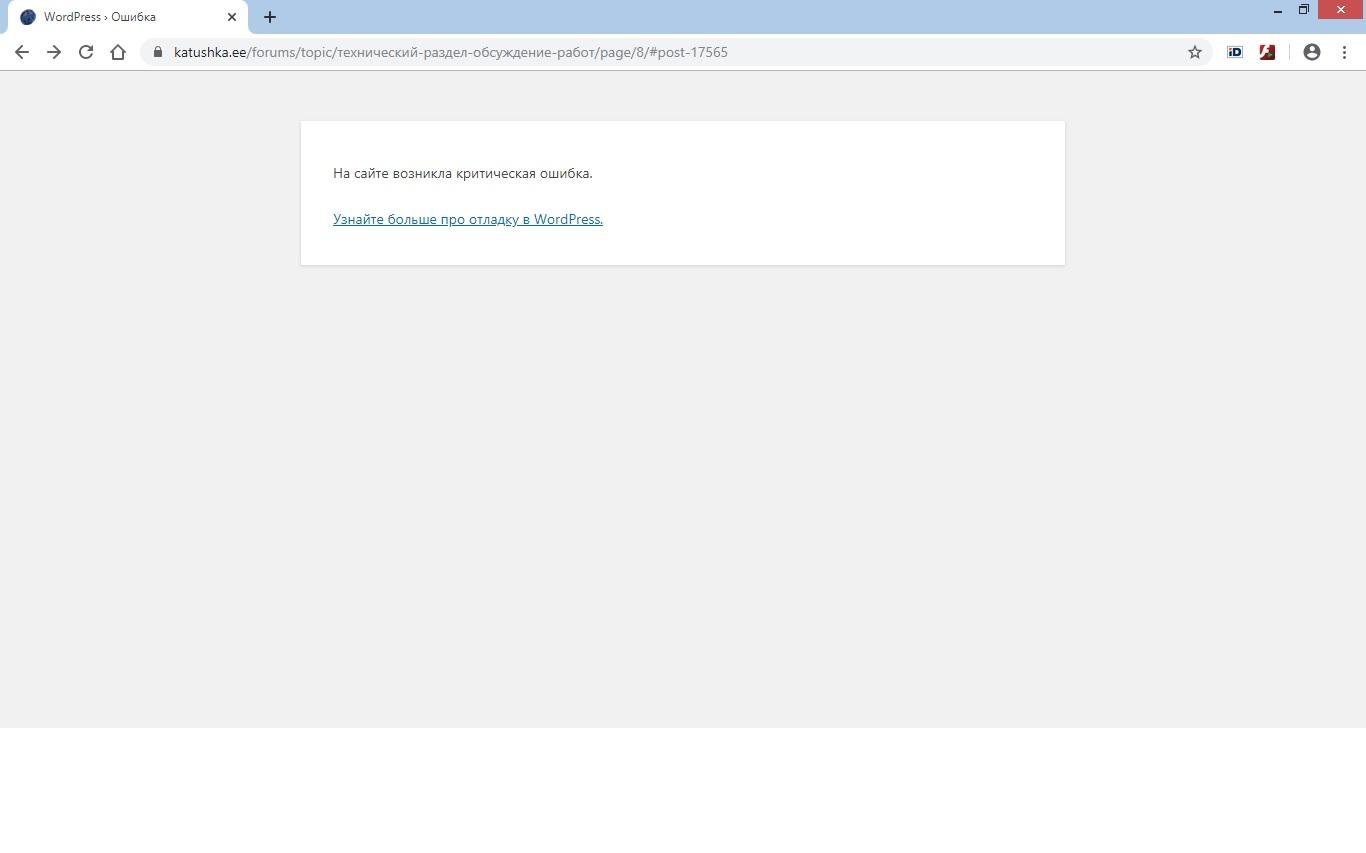View site information via the padlock icon

tap(158, 52)
